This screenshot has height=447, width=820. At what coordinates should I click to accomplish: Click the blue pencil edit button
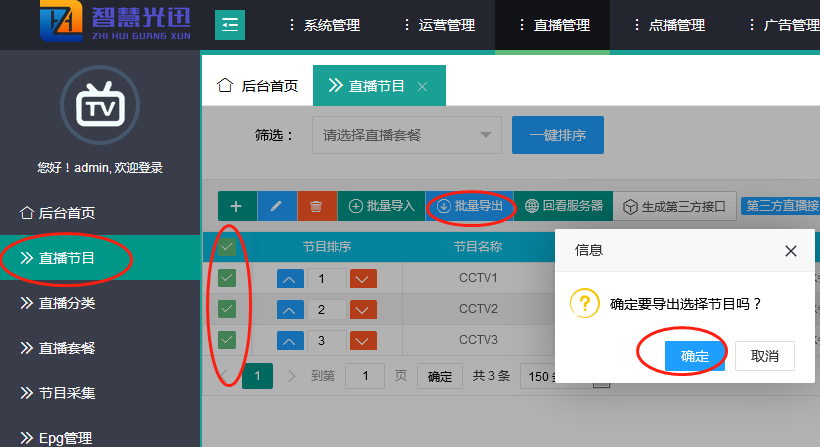click(x=277, y=206)
